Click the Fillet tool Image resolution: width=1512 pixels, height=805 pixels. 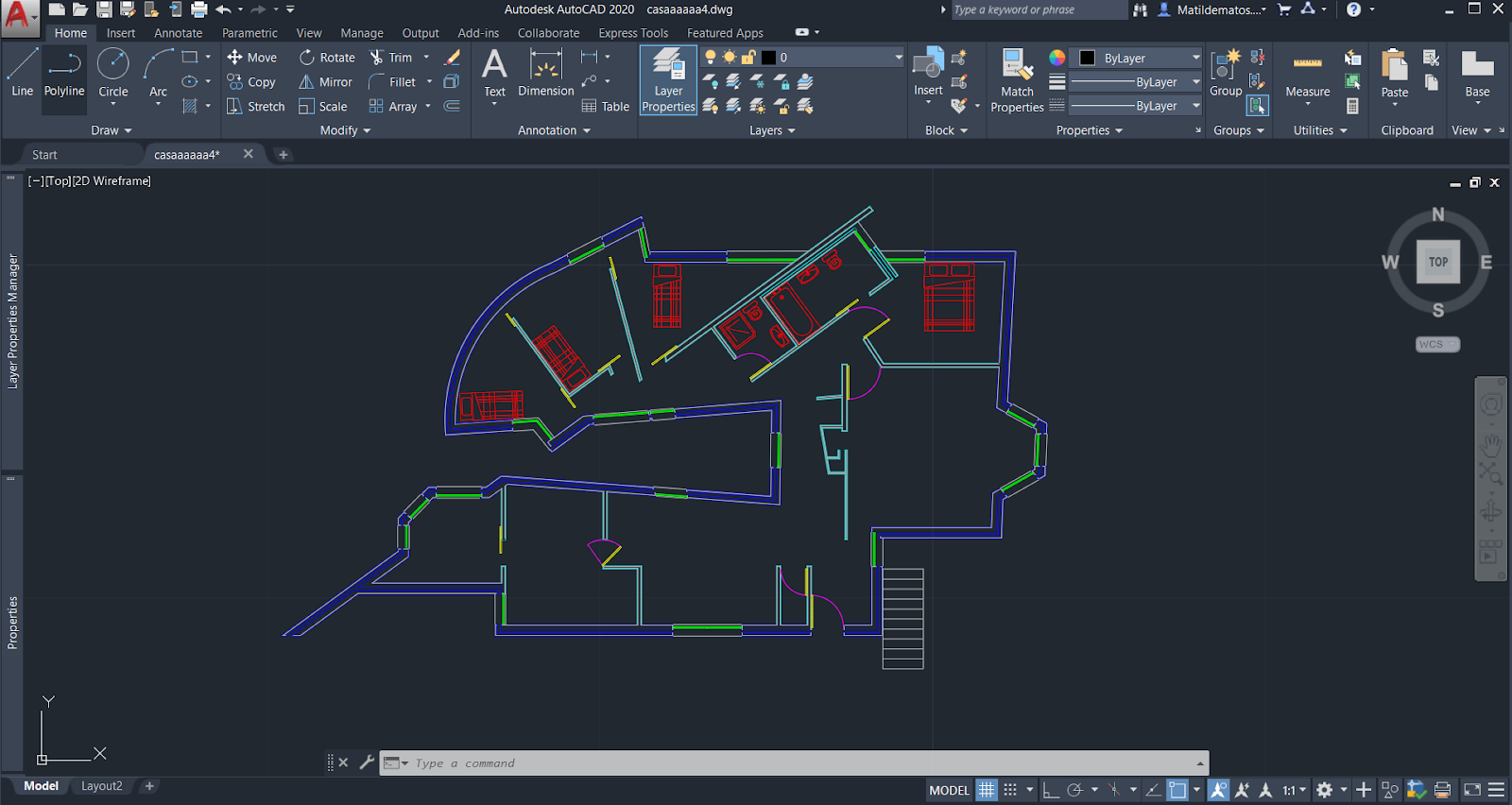392,82
